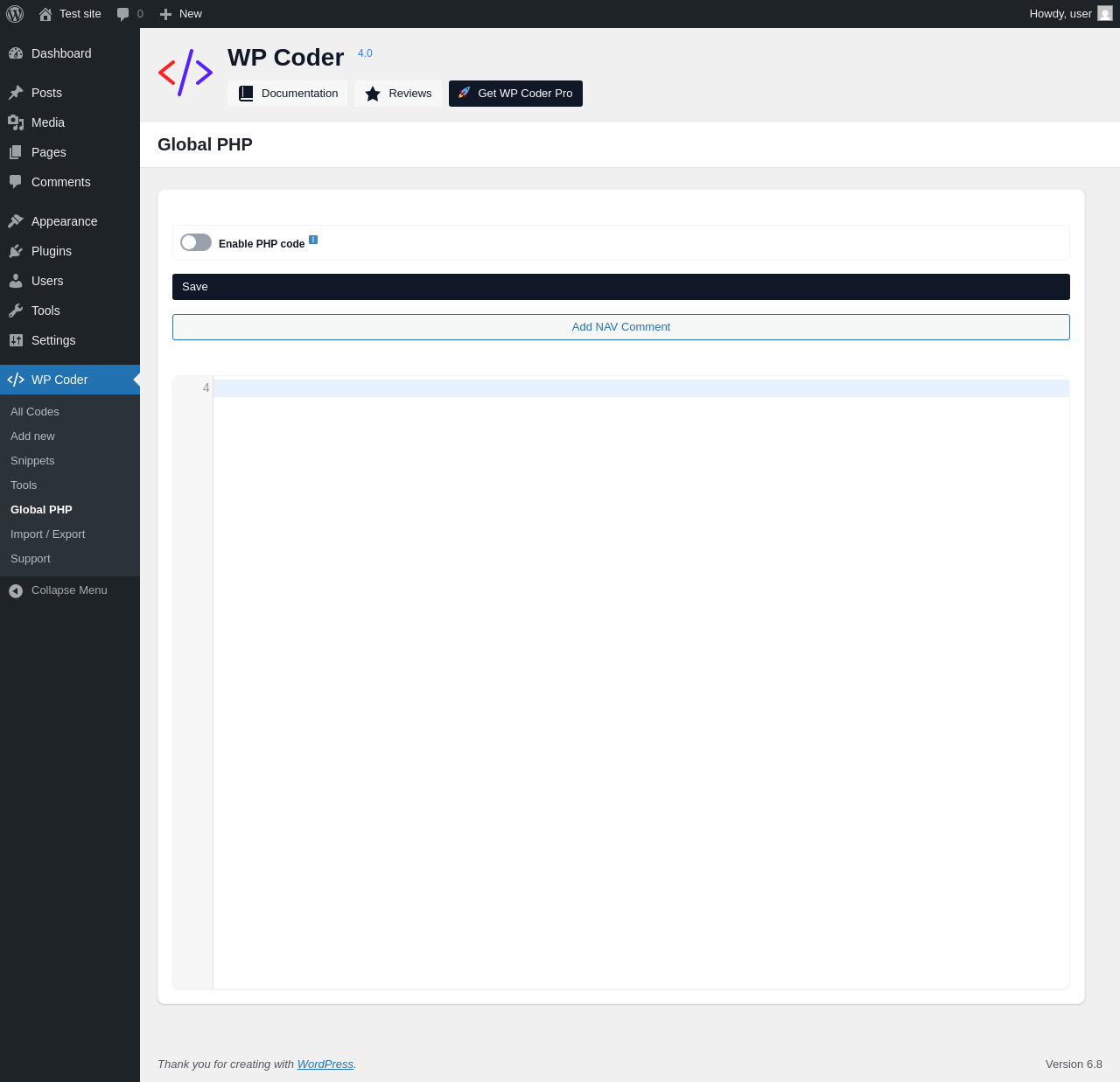1120x1082 pixels.
Task: Open Add new submenu item
Action: point(32,436)
